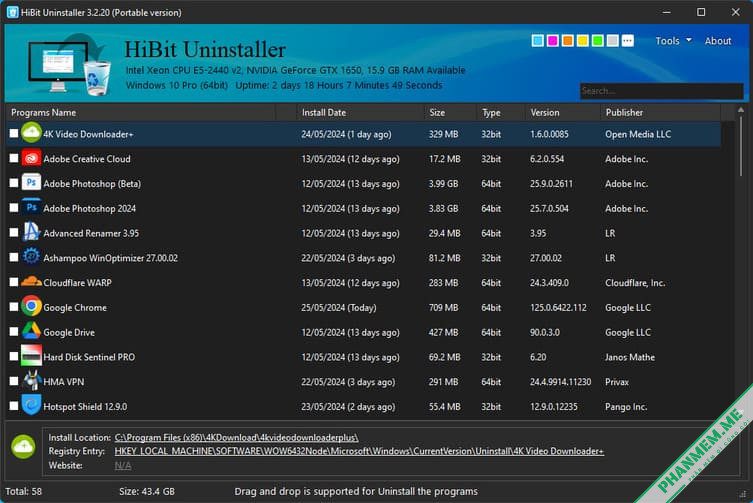Click the Ashampoo WinOptimizer gear icon
Viewport: 753px width, 503px height.
click(31, 257)
